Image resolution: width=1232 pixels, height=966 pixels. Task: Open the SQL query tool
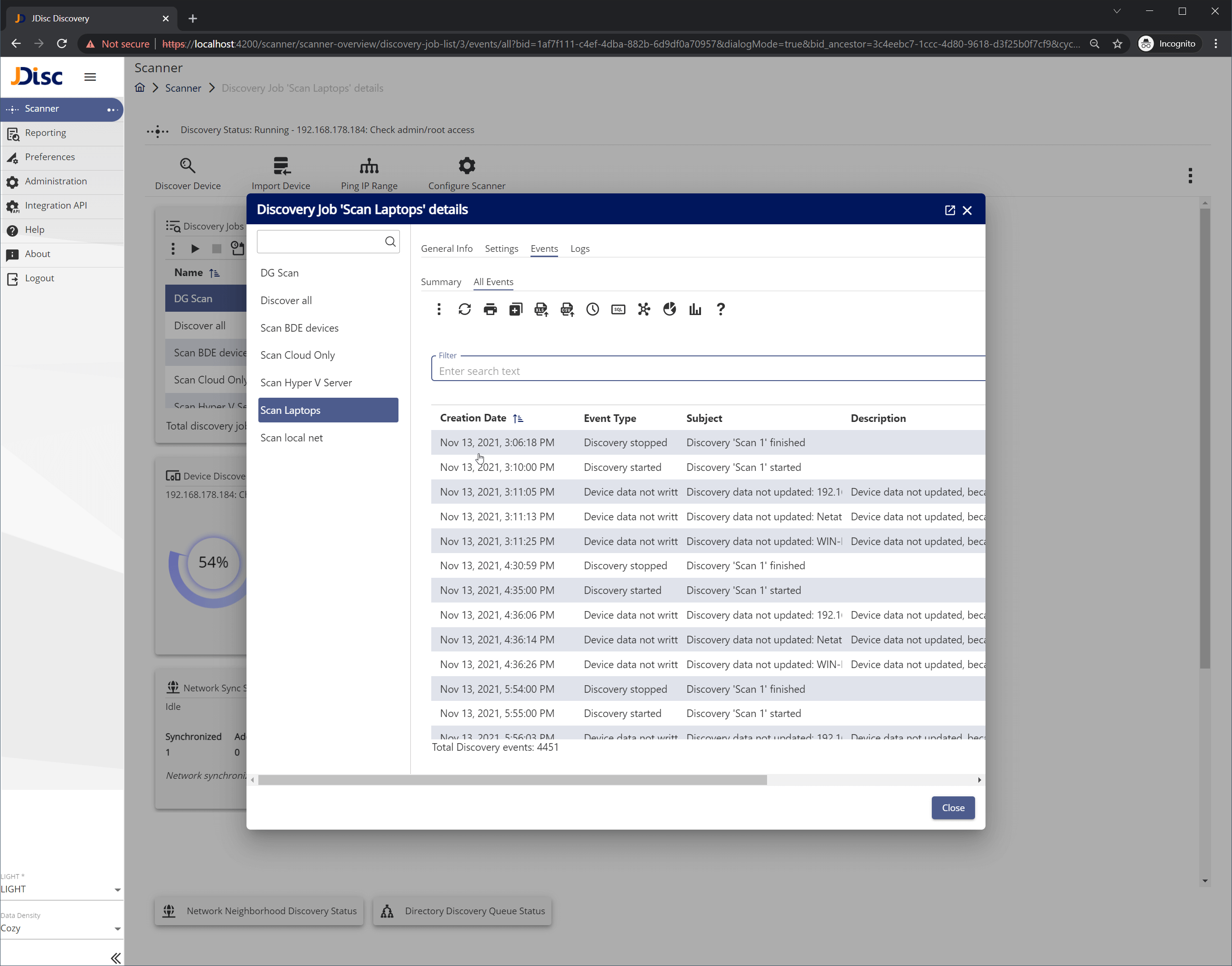(x=617, y=309)
